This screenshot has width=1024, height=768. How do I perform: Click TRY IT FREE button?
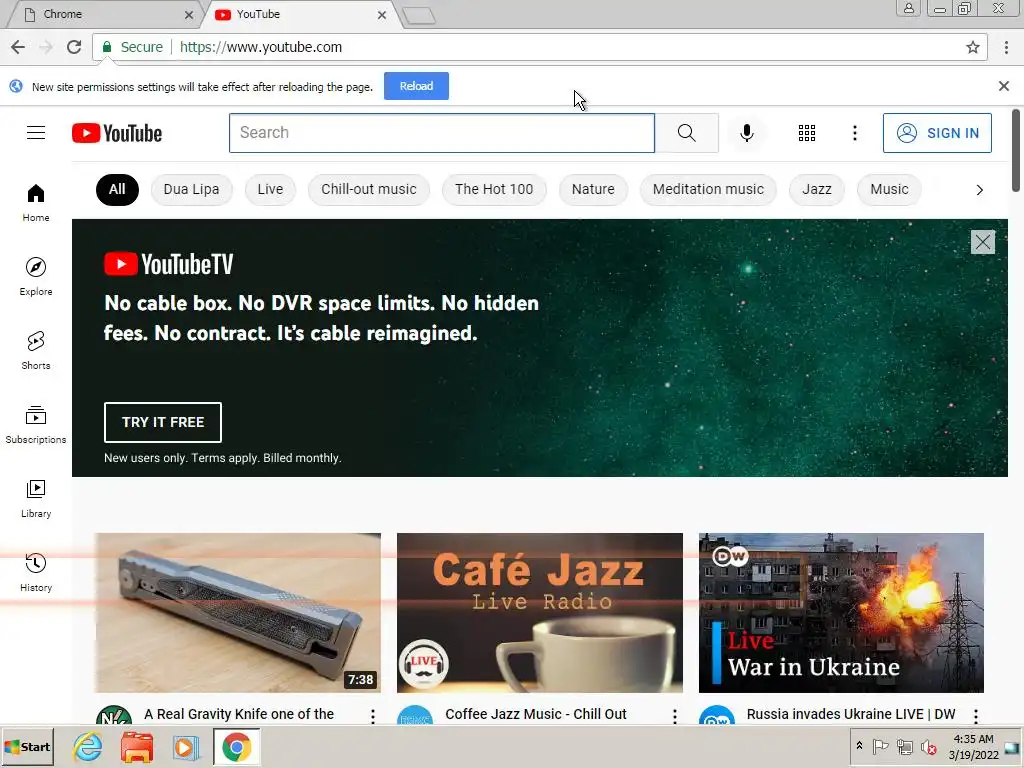(163, 422)
